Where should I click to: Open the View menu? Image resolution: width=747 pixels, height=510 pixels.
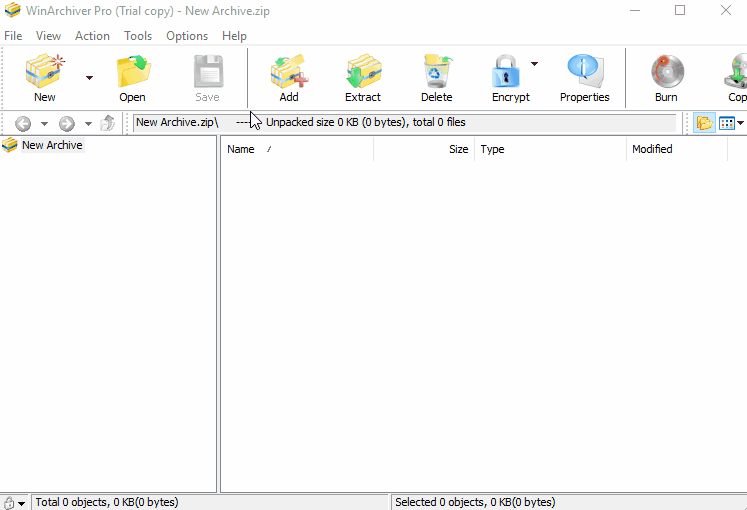[x=48, y=36]
